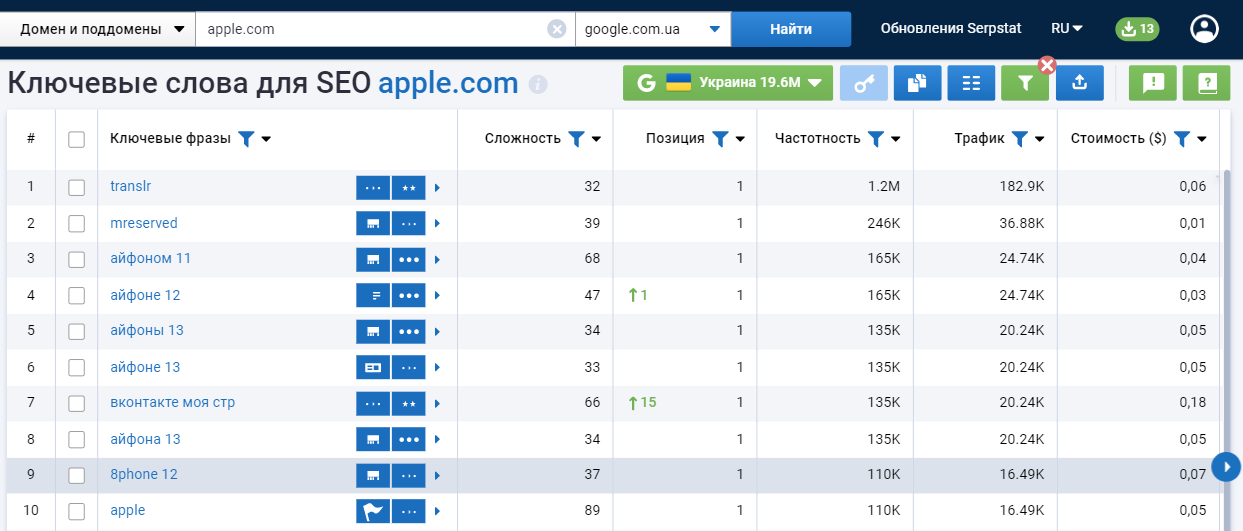
Task: Remove applied filter via red cross badge
Action: tap(1047, 66)
